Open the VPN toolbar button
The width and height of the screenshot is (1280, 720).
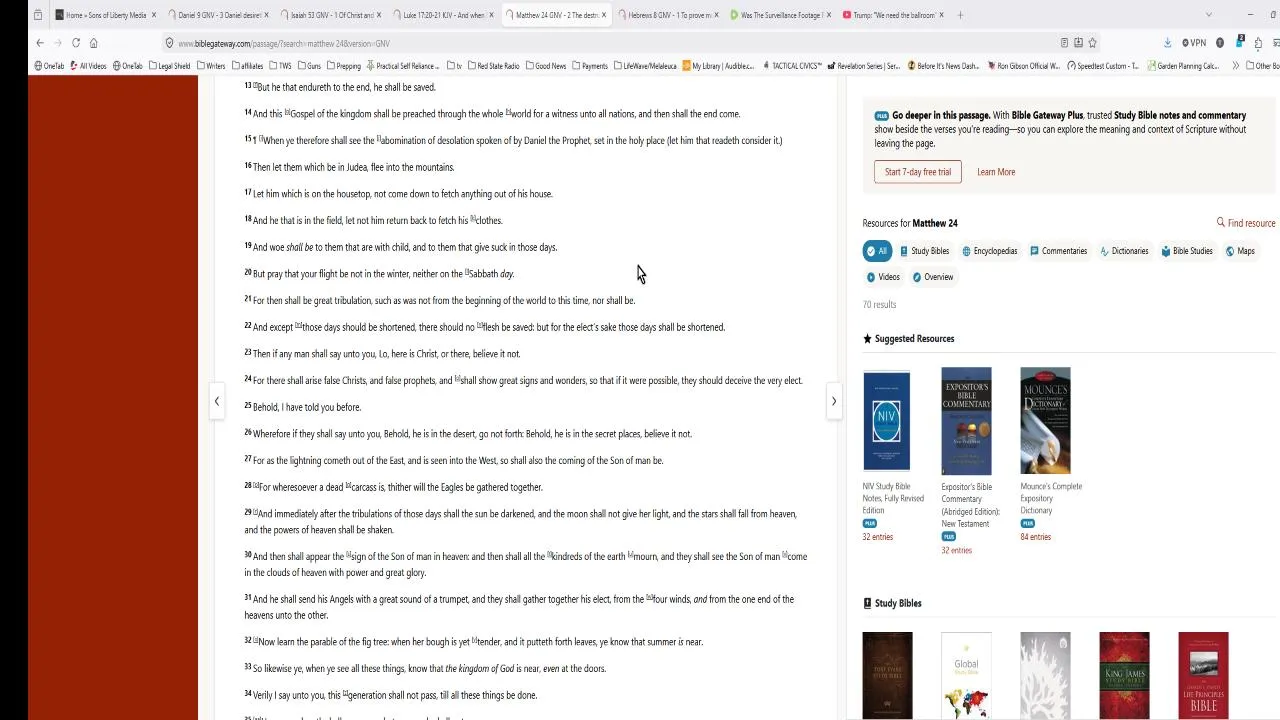point(1195,43)
